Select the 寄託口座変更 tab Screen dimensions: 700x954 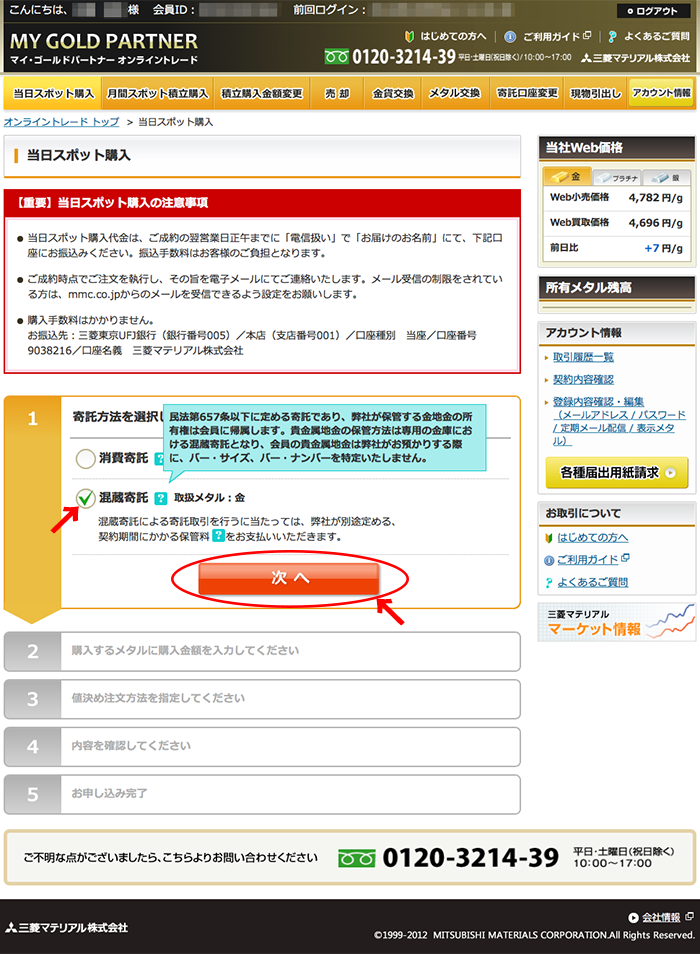pos(527,93)
